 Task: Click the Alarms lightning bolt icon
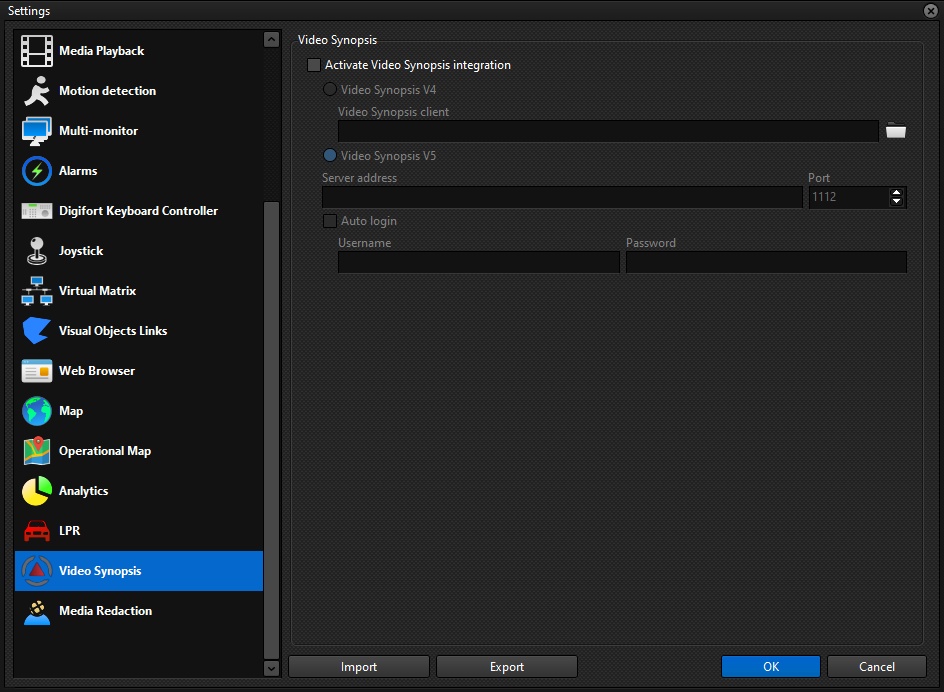(x=37, y=171)
